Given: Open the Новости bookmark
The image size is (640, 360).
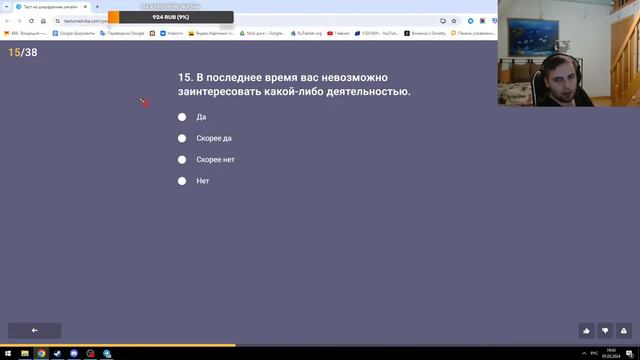Looking at the screenshot, I should pos(171,33).
